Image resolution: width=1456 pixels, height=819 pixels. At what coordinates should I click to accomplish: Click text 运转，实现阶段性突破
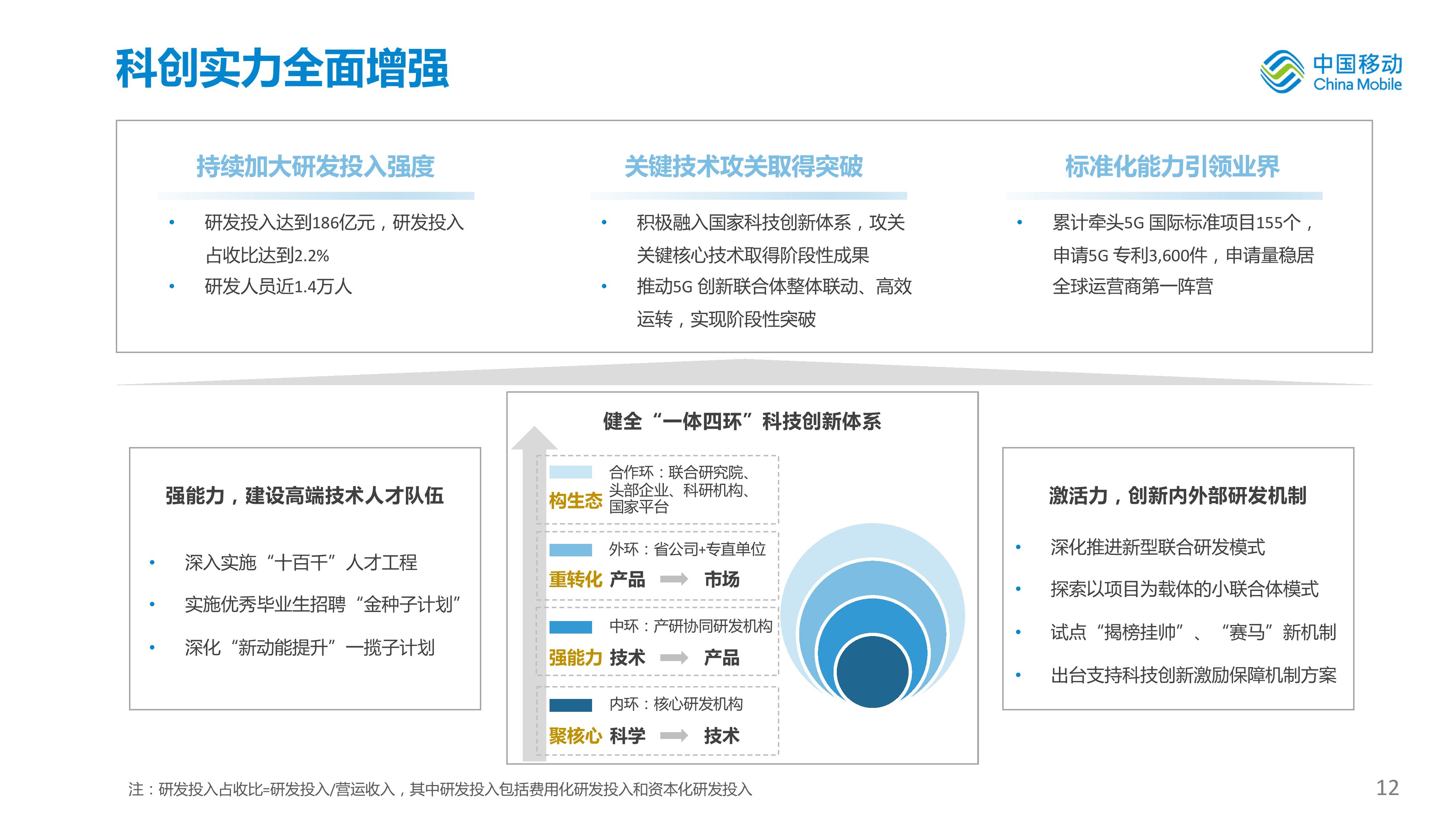726,319
